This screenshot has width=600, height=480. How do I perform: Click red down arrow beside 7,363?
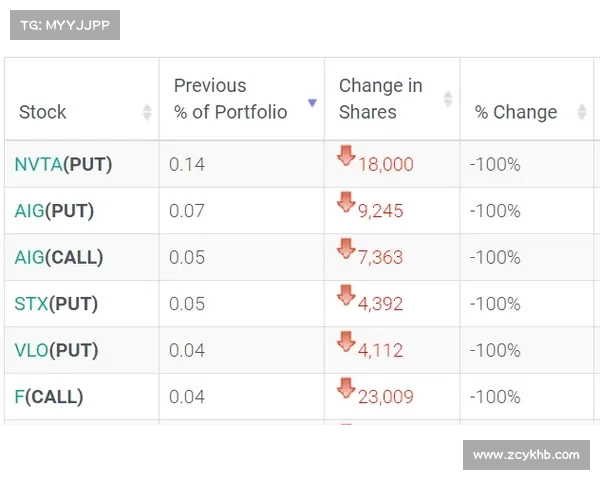coord(346,249)
